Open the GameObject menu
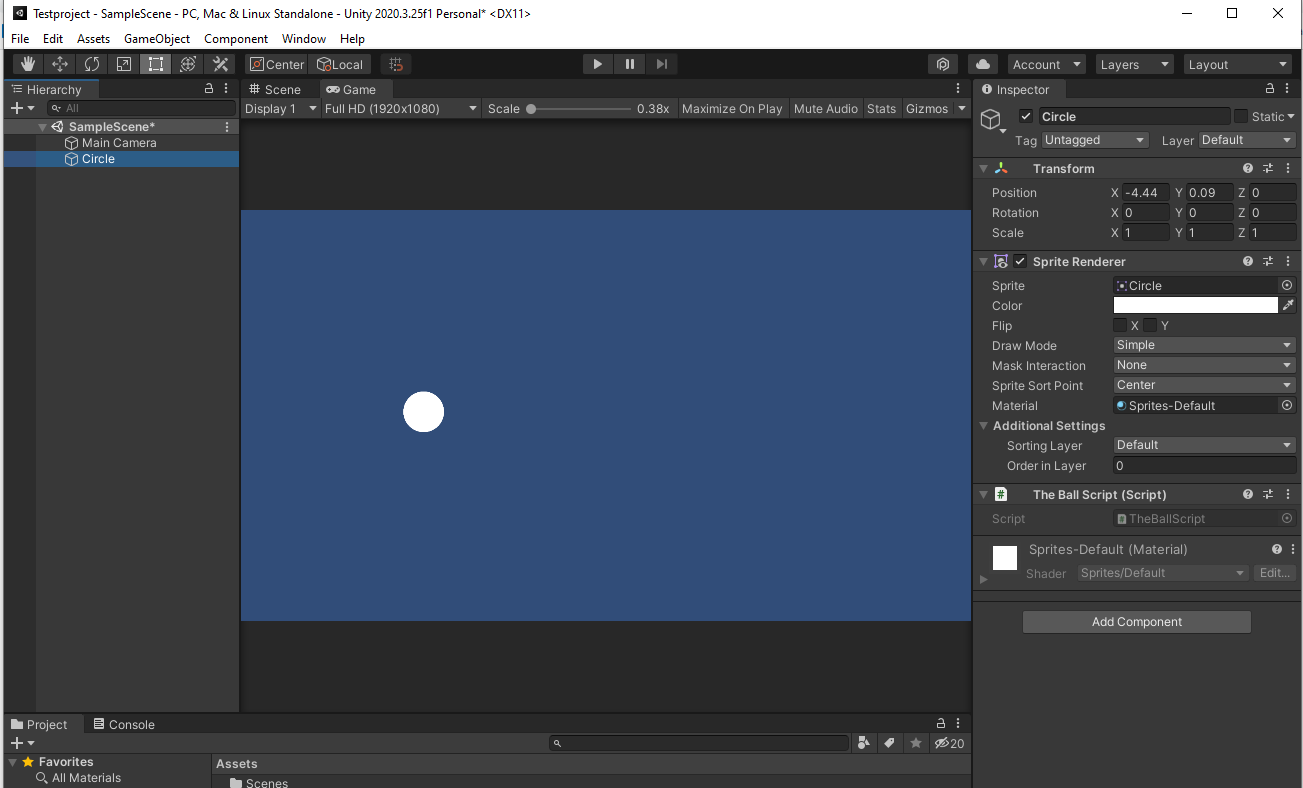This screenshot has width=1303, height=788. click(x=157, y=39)
